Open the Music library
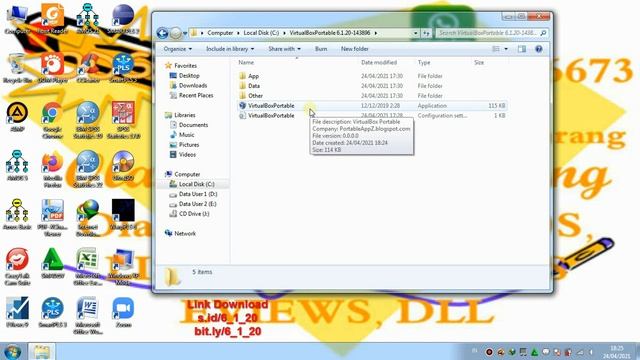640x360 pixels. tap(186, 135)
